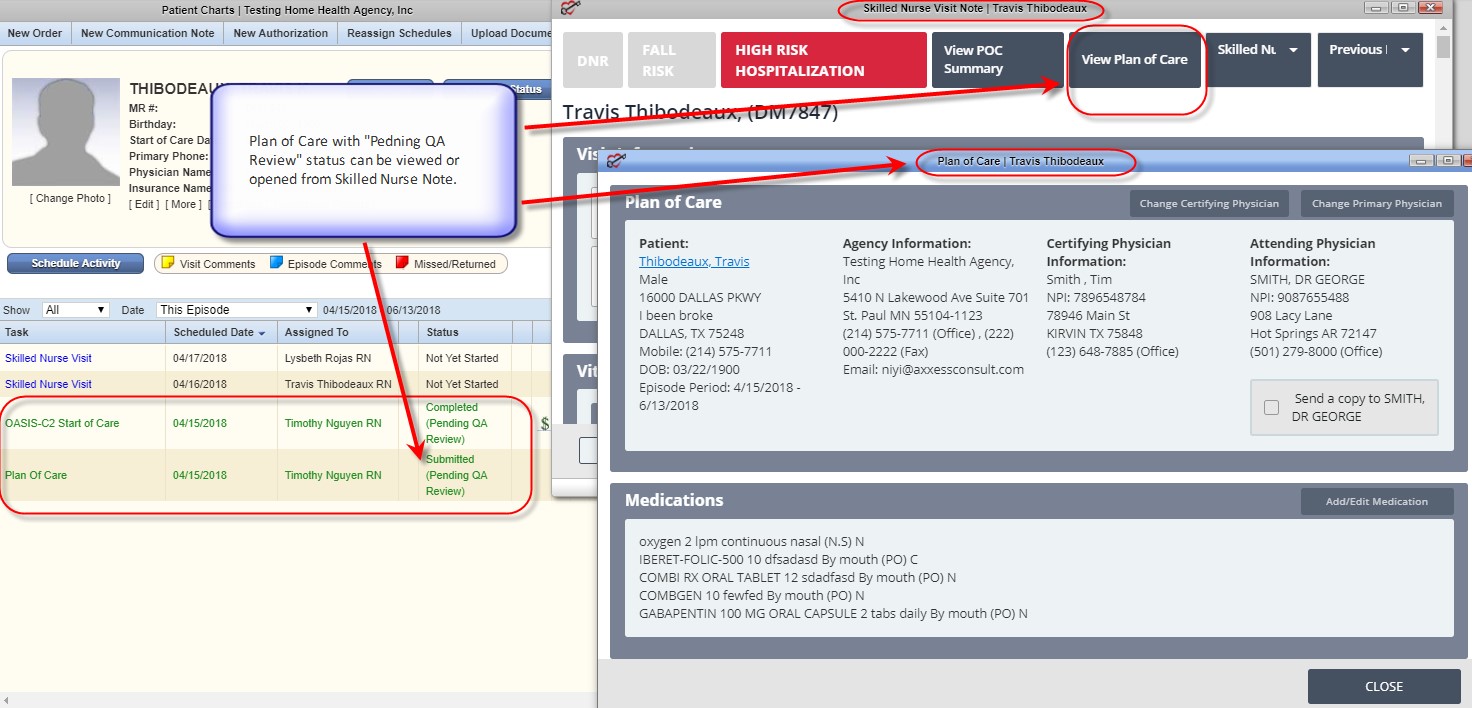The height and width of the screenshot is (708, 1472).
Task: Open the New Communication Note tab
Action: (x=148, y=33)
